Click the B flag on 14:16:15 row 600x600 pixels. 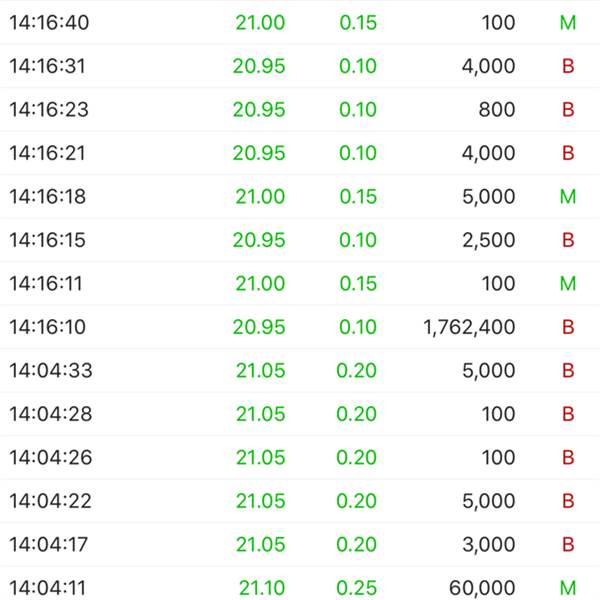tap(568, 240)
